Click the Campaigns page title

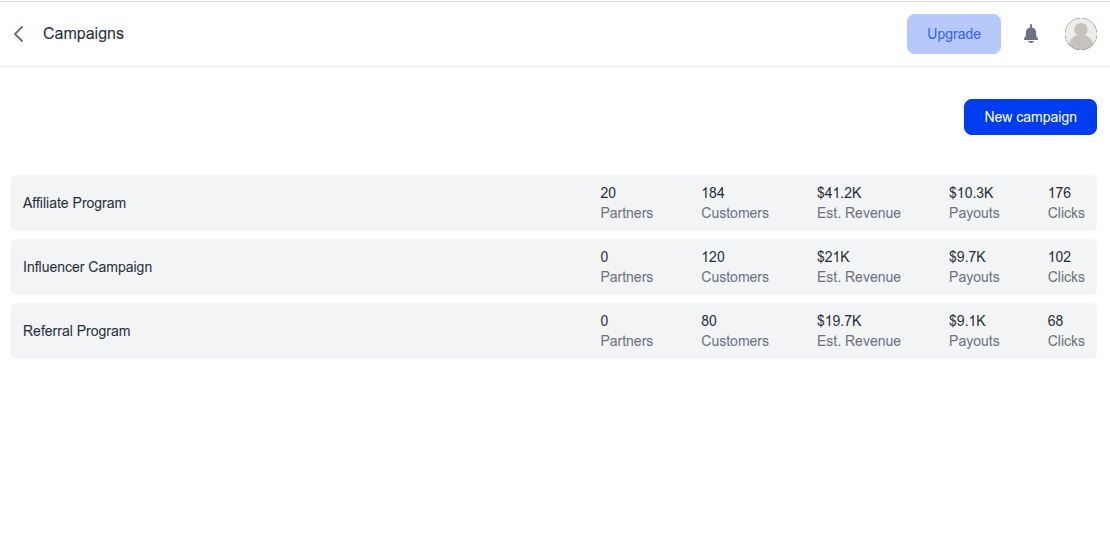click(x=84, y=33)
